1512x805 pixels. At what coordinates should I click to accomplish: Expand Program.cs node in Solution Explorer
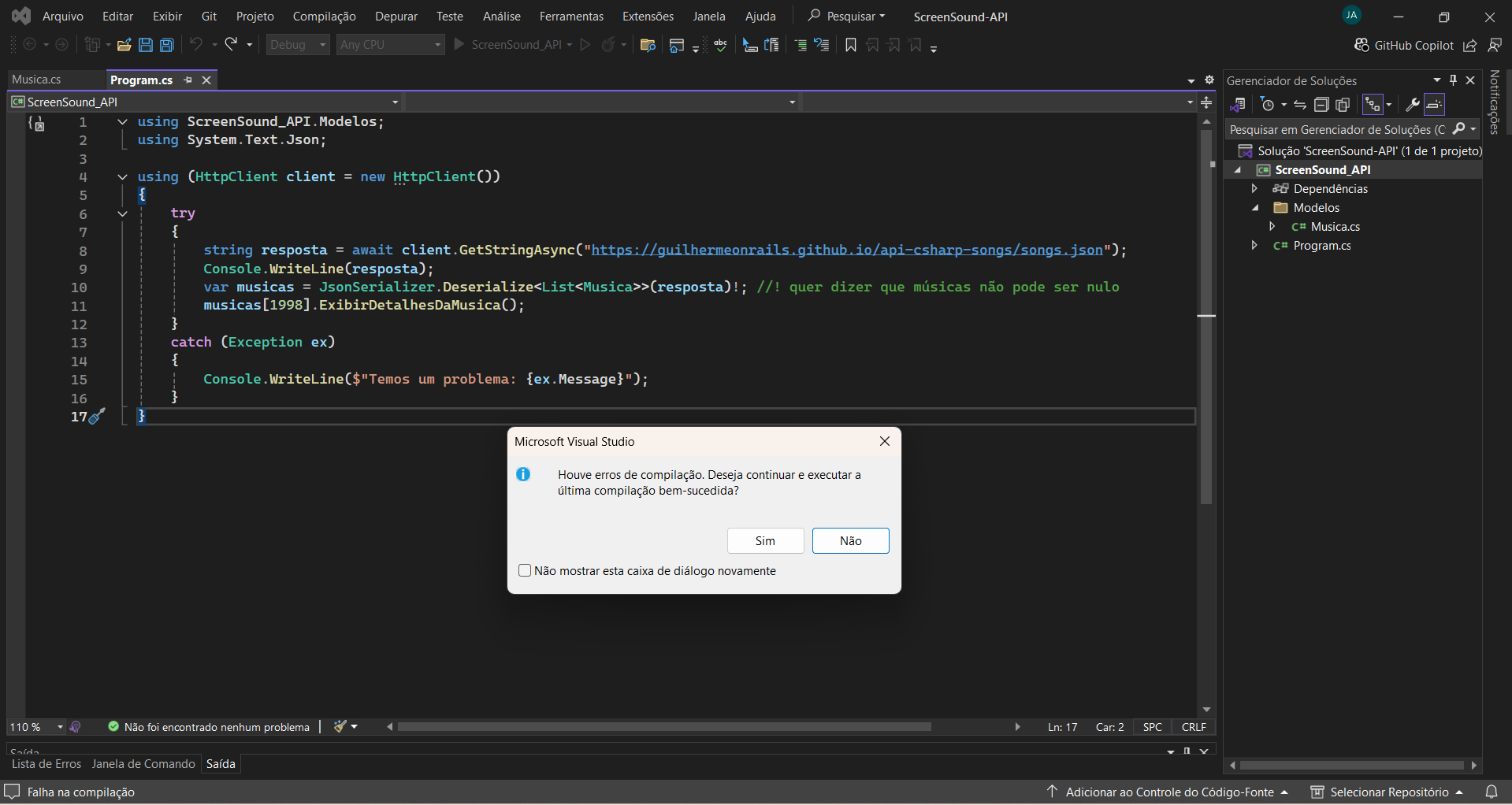coord(1254,245)
